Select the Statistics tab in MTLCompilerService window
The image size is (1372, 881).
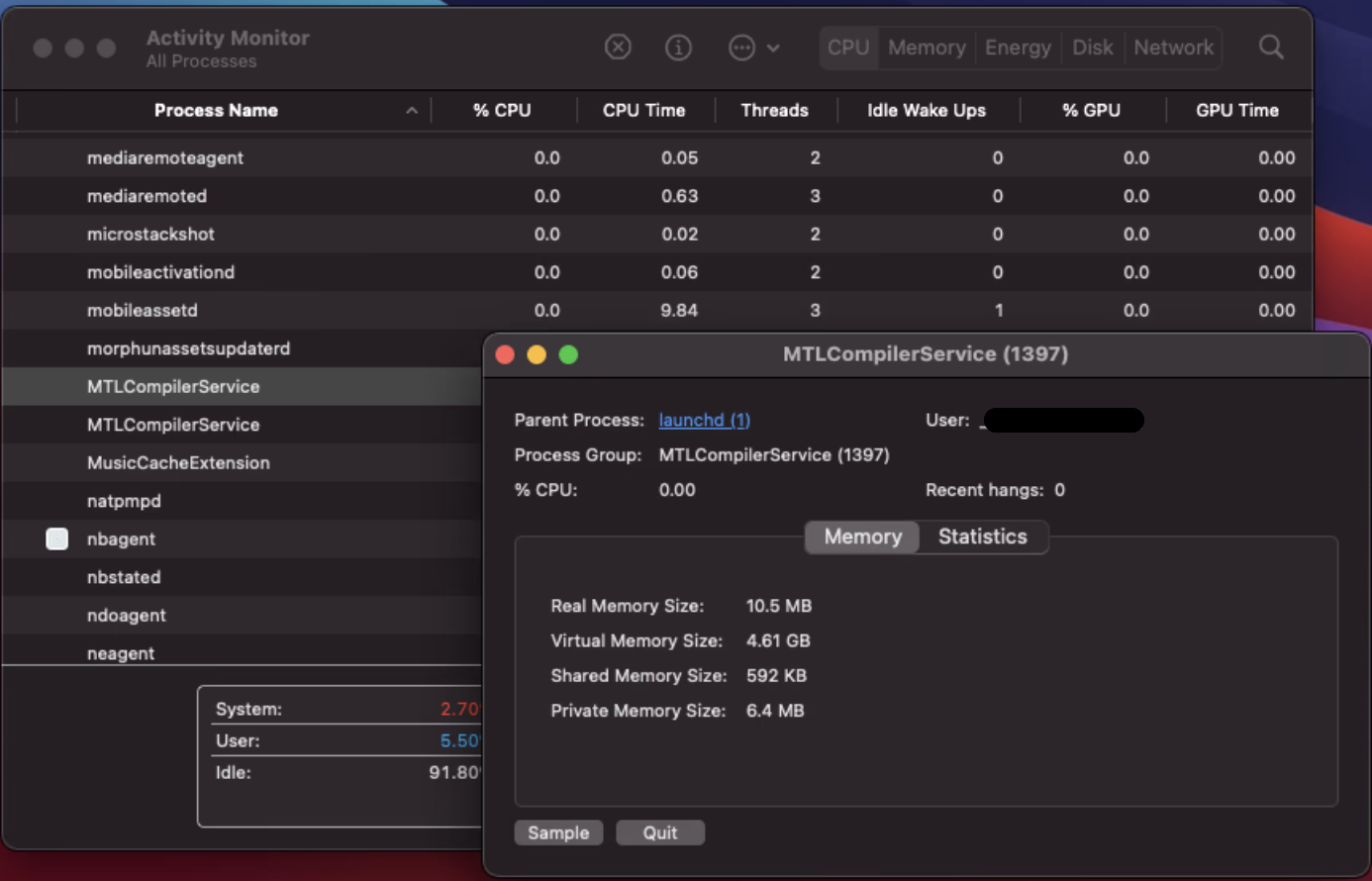pyautogui.click(x=982, y=537)
